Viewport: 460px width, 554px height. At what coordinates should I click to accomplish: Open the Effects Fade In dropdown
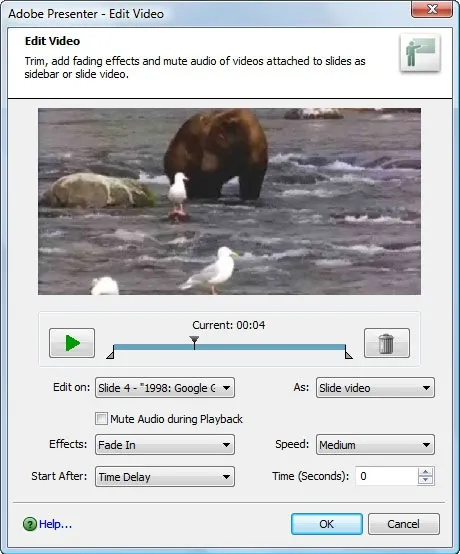pos(165,445)
